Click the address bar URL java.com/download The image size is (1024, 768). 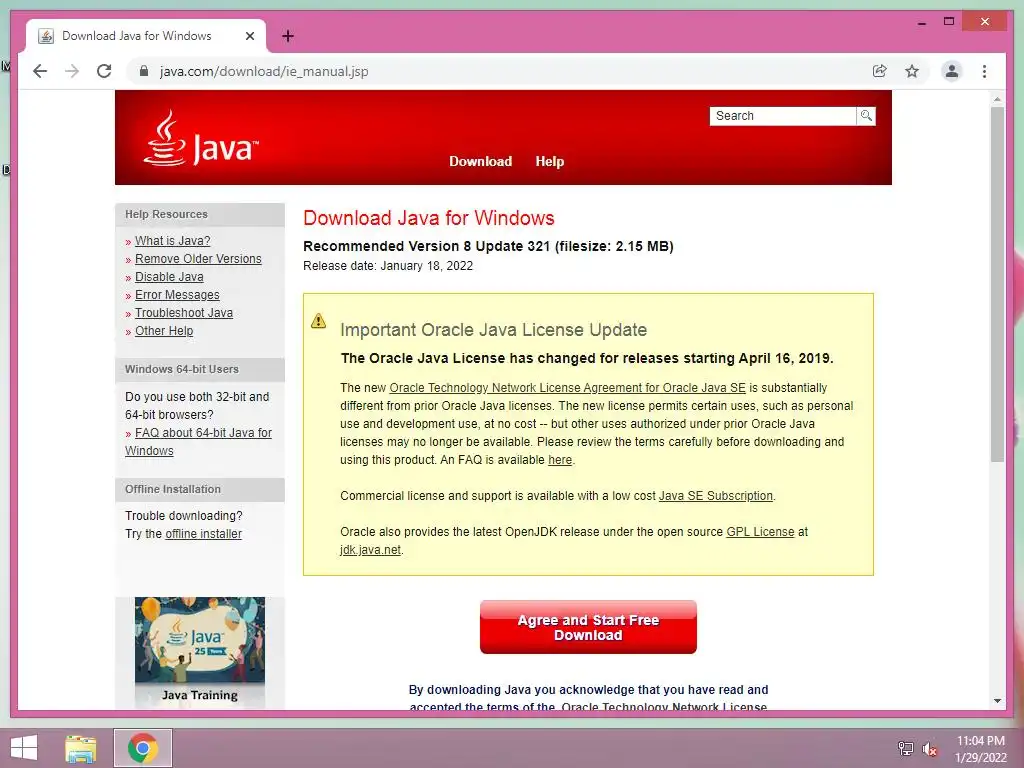point(264,71)
